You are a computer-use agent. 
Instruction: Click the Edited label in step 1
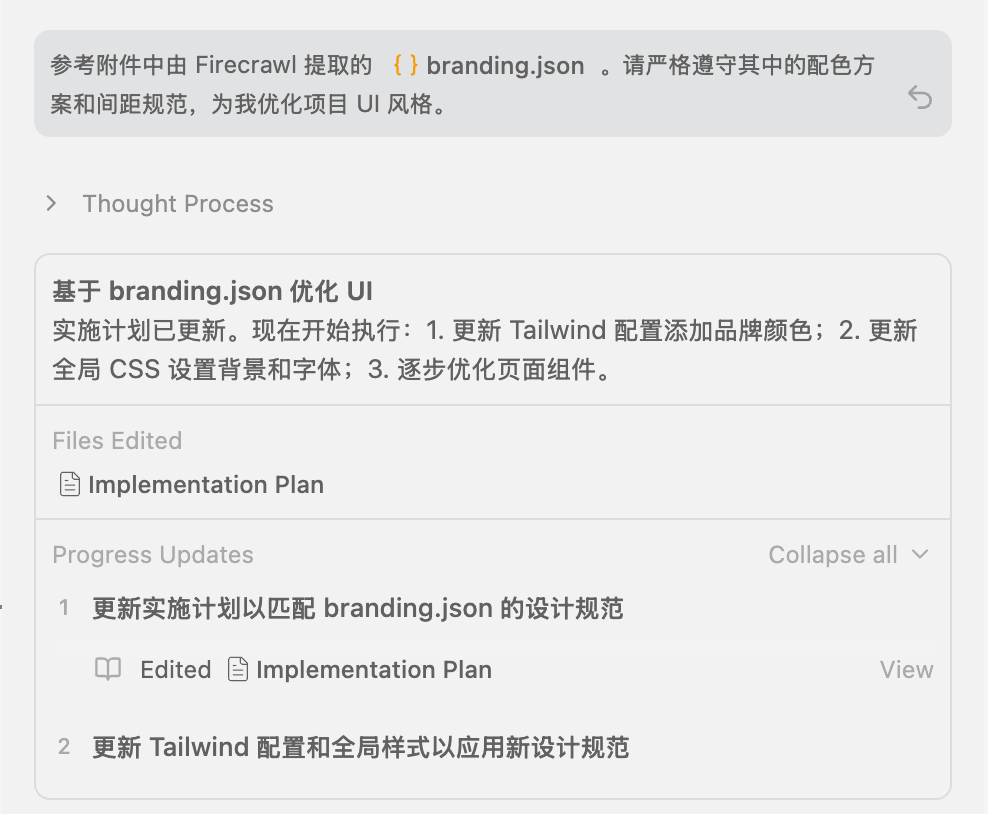tap(176, 669)
